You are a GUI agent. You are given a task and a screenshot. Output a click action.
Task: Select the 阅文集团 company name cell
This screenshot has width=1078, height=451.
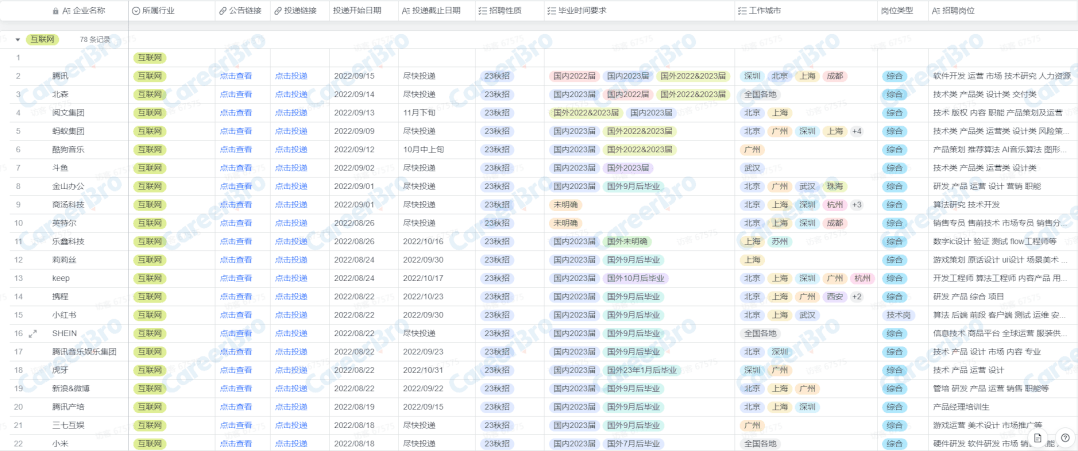pyautogui.click(x=70, y=113)
